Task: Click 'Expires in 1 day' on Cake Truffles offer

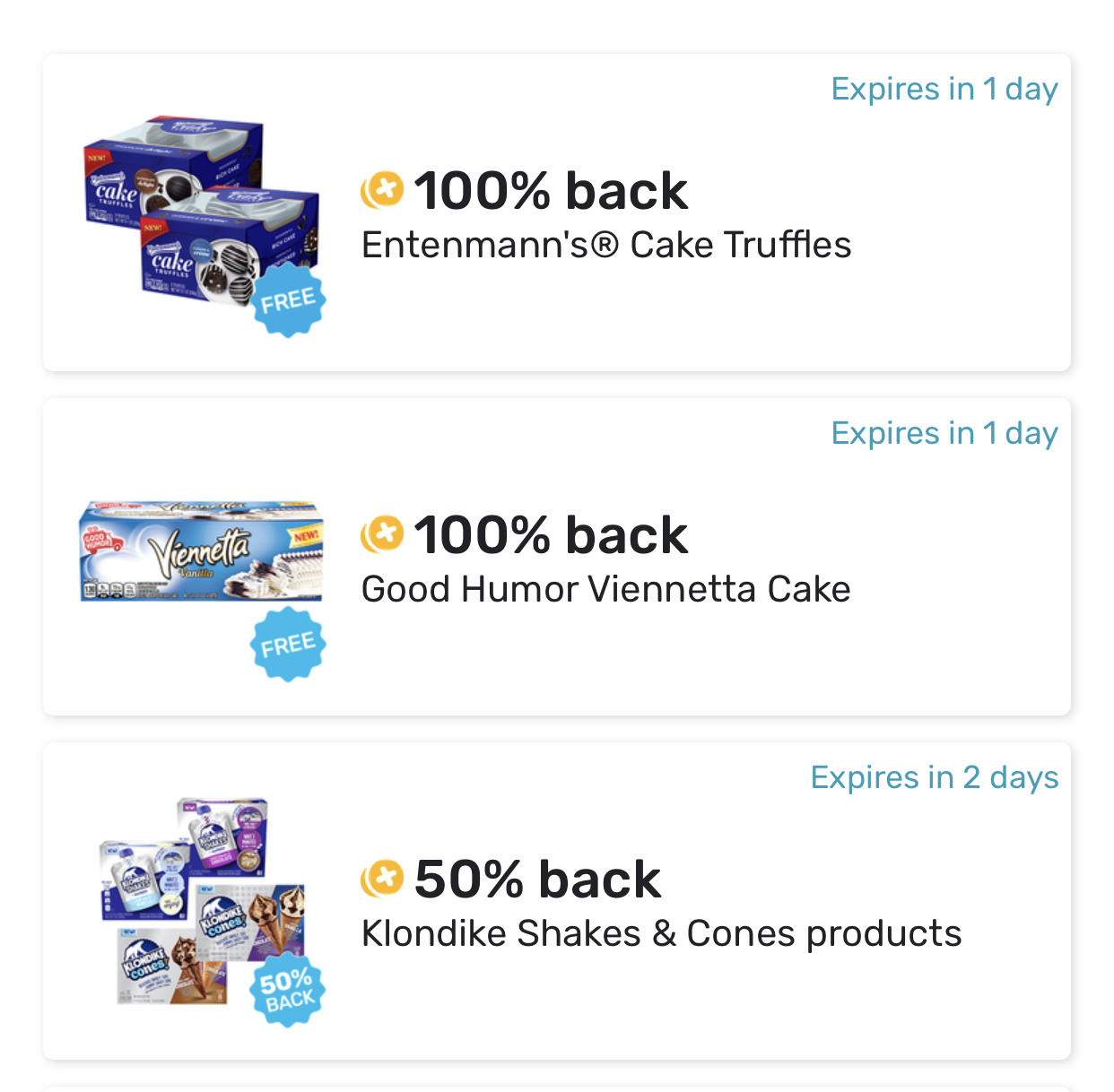Action: 944,89
